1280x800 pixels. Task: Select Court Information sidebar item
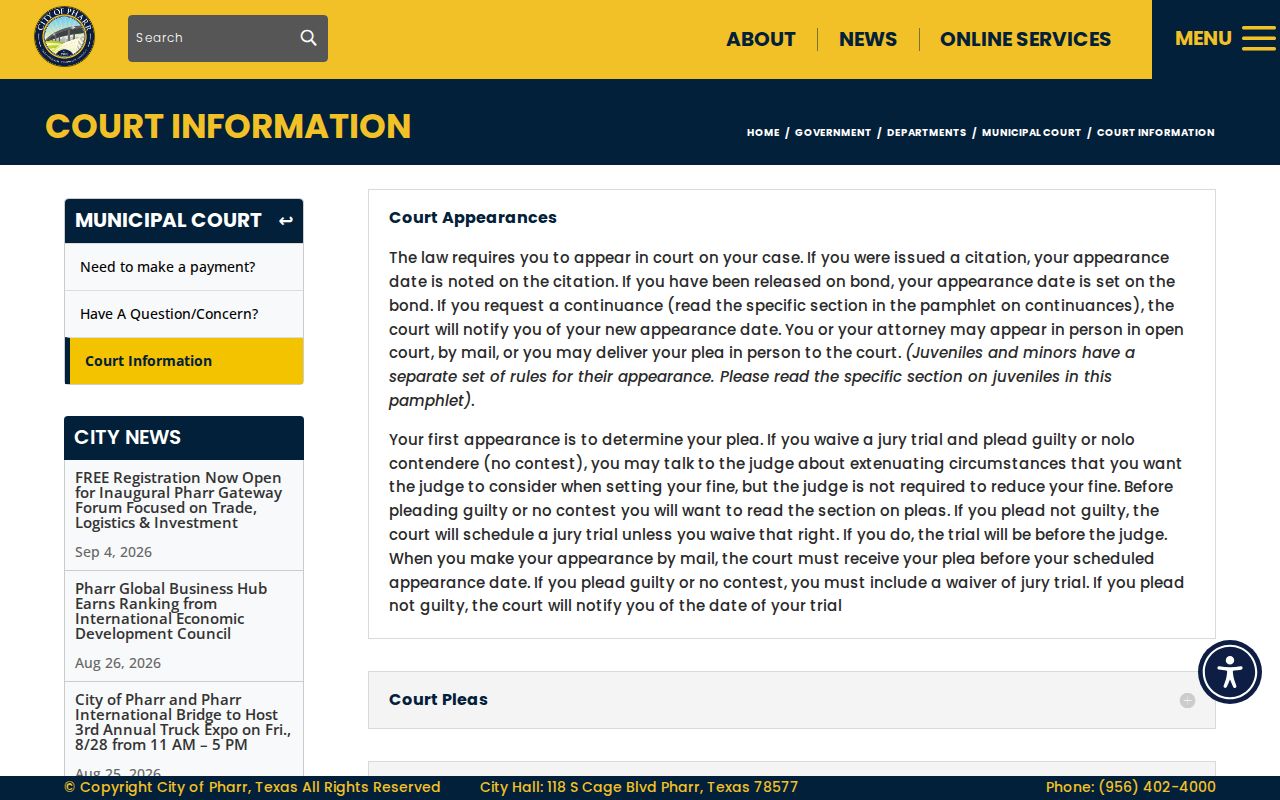coord(184,361)
